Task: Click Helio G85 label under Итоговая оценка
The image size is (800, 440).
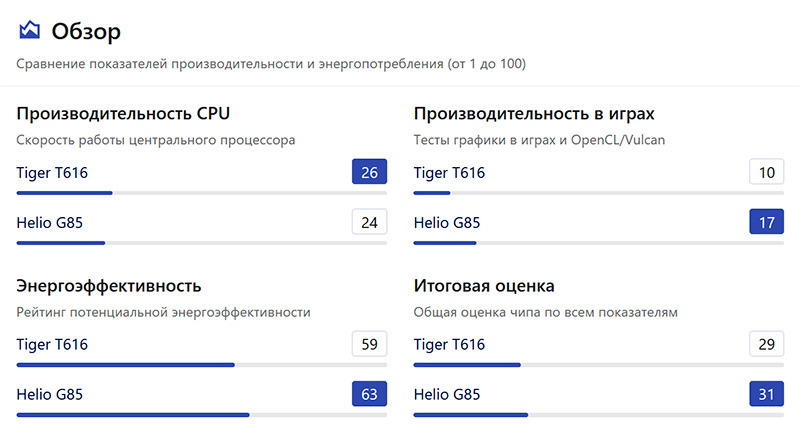Action: pos(447,394)
